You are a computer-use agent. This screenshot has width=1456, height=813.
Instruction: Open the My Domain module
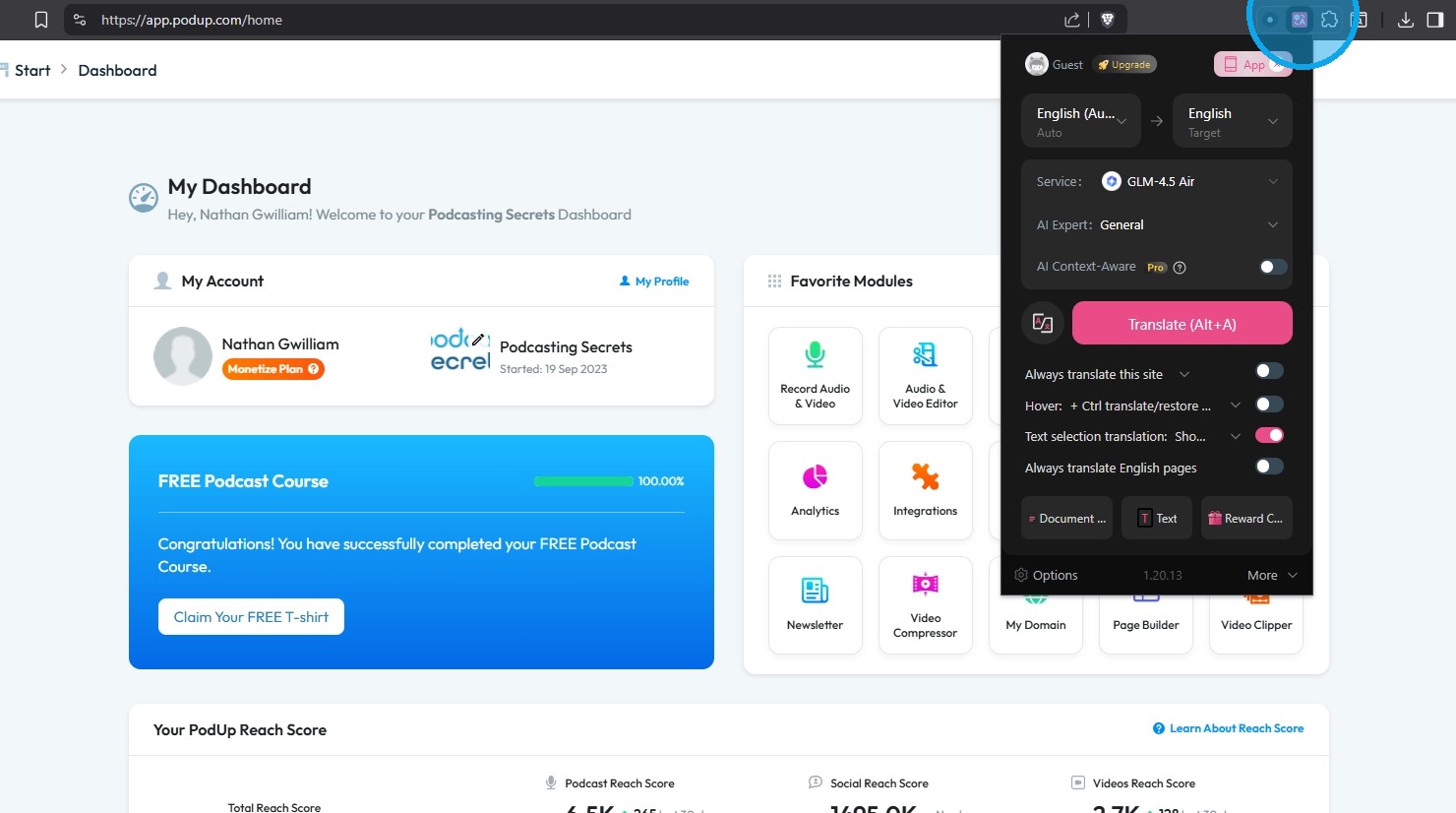tap(1036, 624)
